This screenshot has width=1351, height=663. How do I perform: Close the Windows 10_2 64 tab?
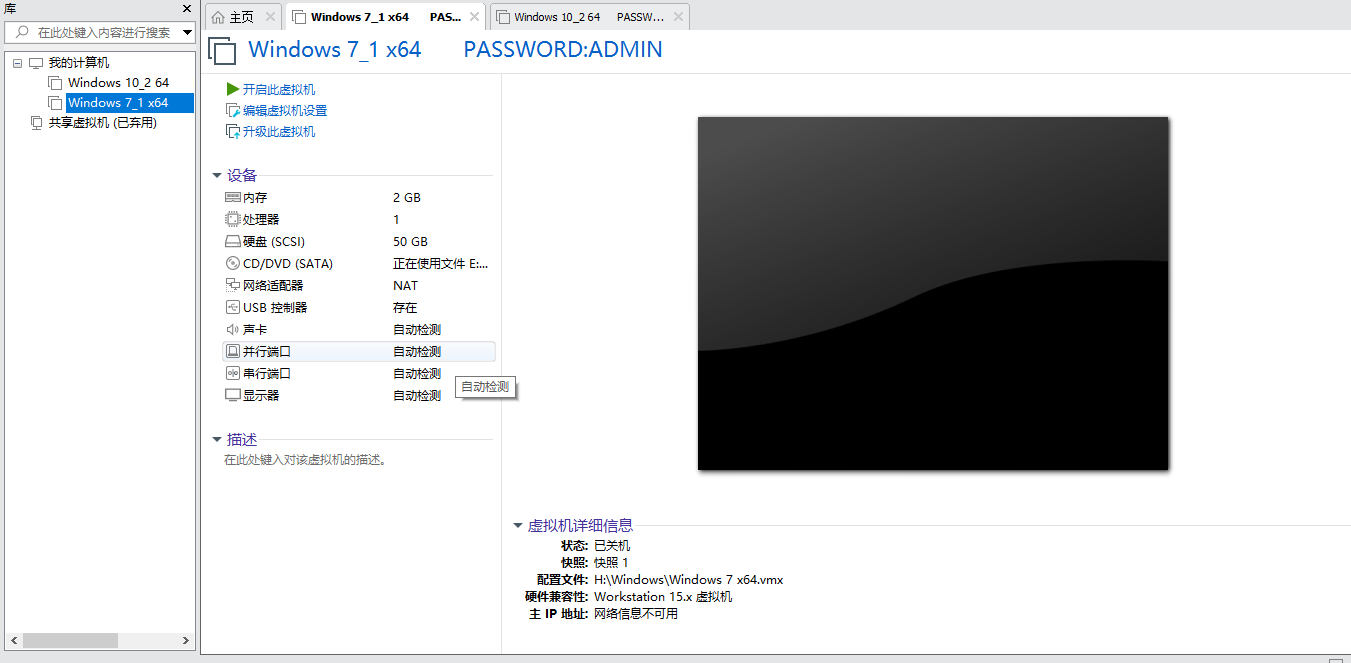click(679, 17)
